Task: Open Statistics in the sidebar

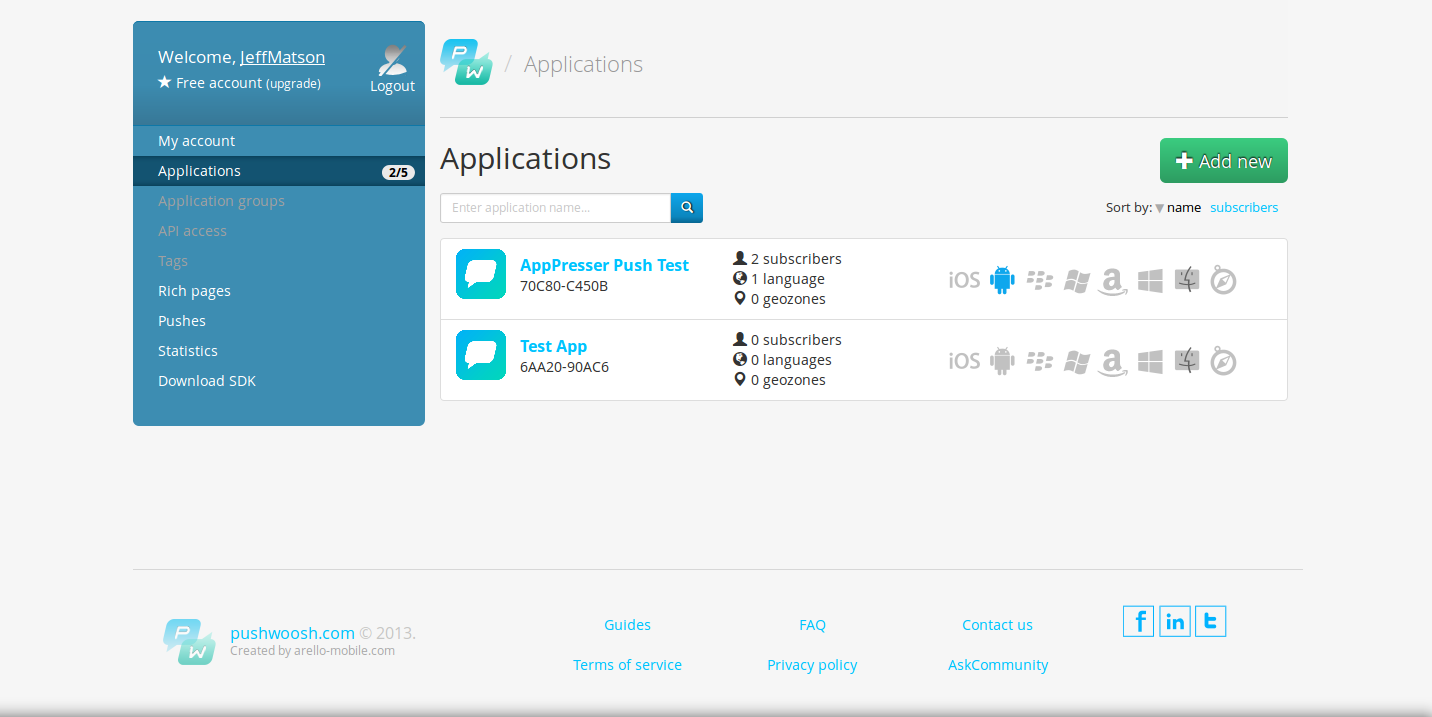Action: 279,351
